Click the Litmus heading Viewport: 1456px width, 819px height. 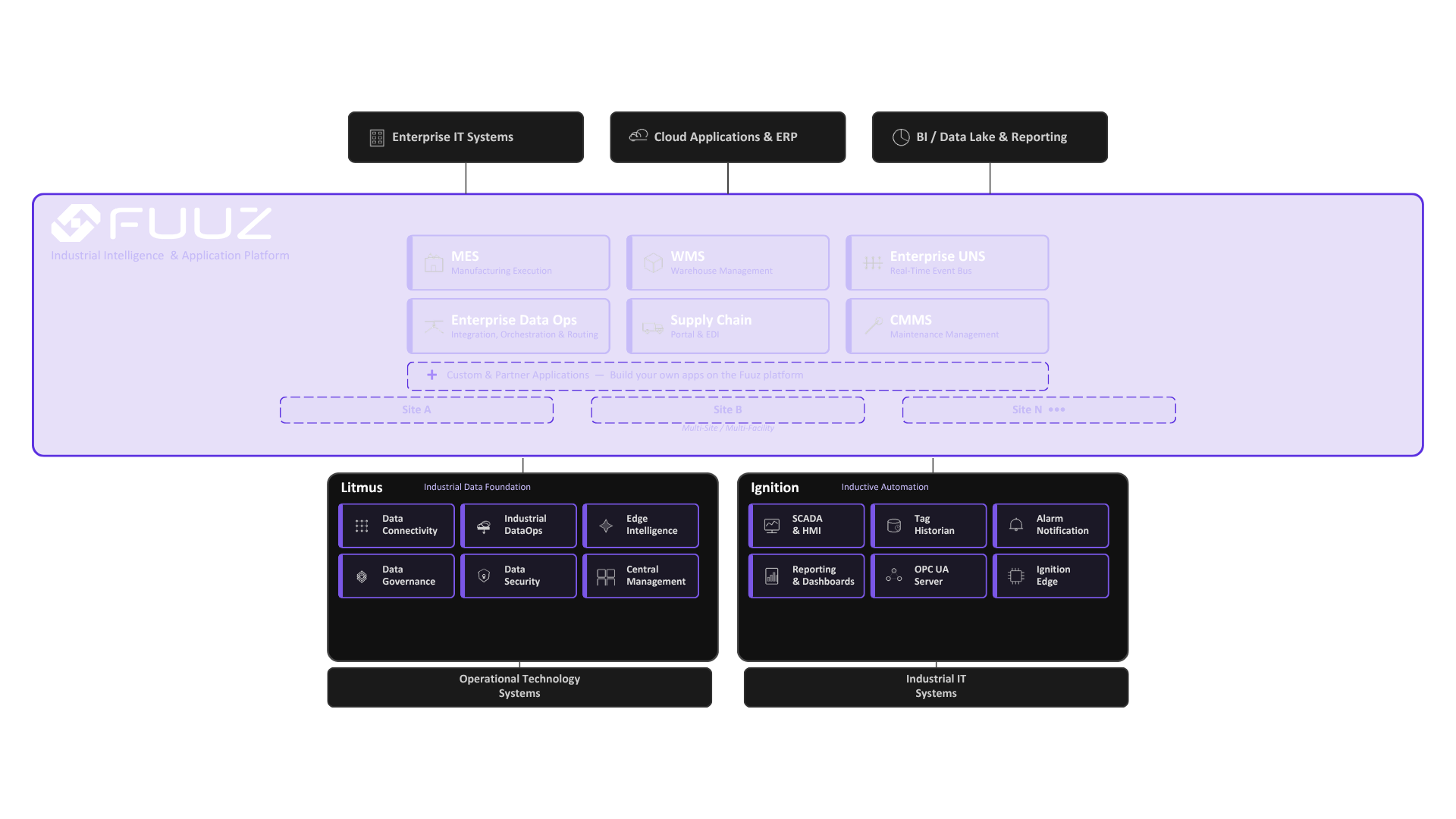[x=362, y=488]
